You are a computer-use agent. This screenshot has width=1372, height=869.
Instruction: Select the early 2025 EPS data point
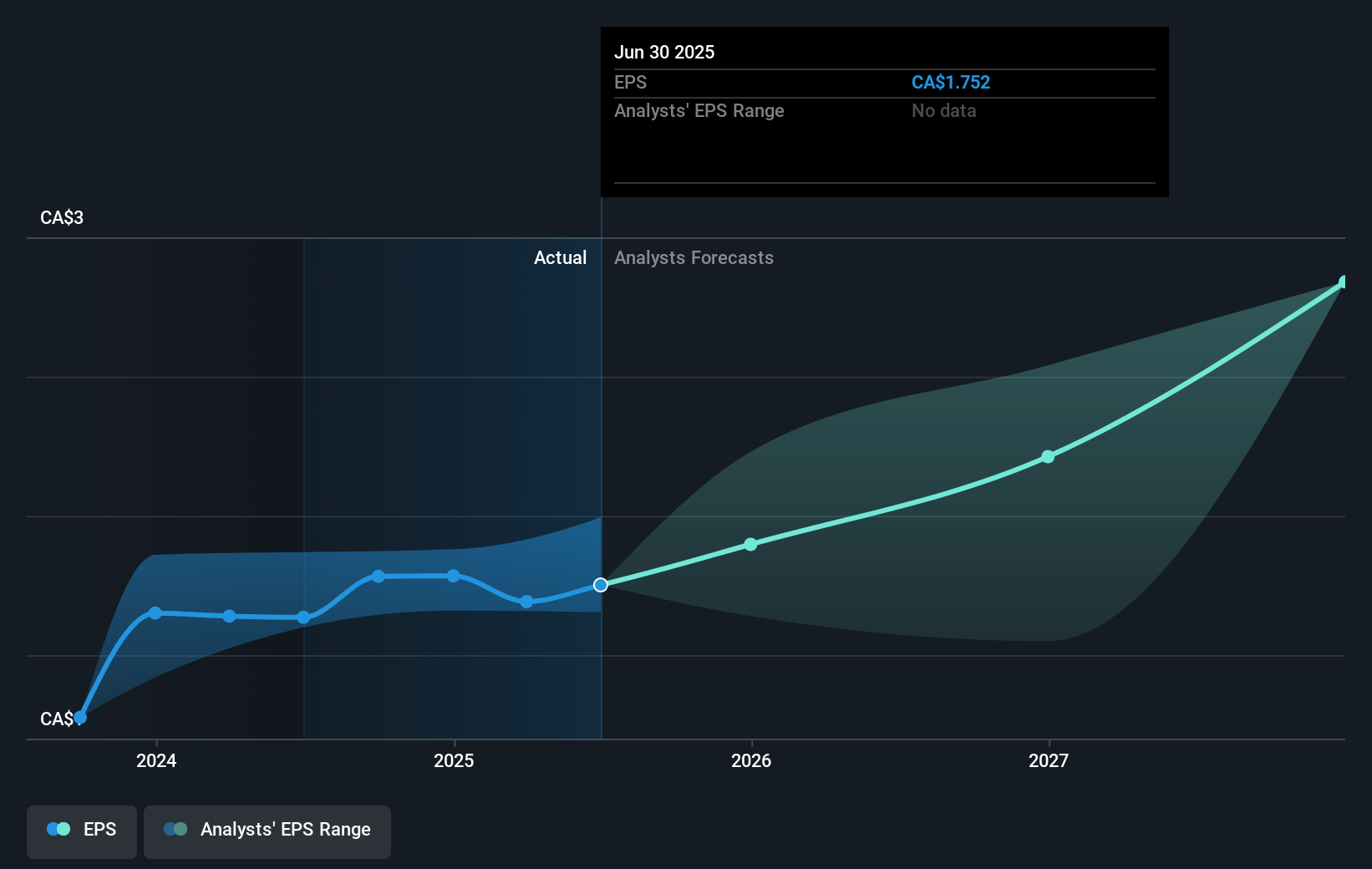click(x=453, y=576)
